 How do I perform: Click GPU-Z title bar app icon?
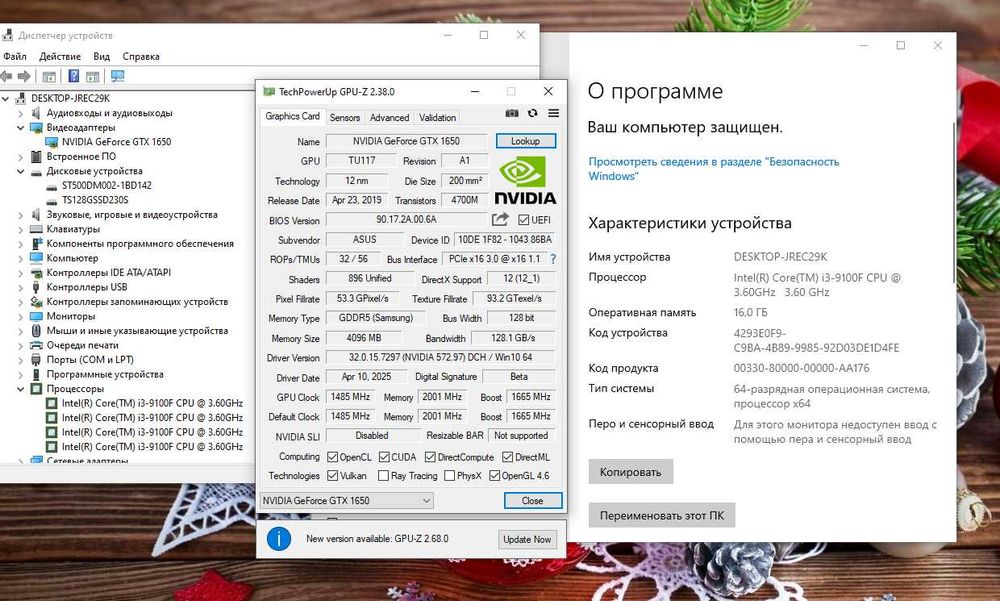tap(269, 92)
